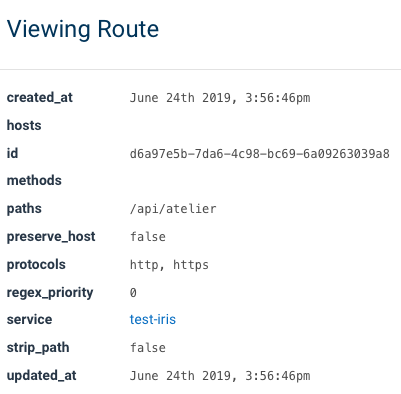Screen dimensions: 401x394
Task: Click the Viewing Route heading
Action: pos(83,29)
